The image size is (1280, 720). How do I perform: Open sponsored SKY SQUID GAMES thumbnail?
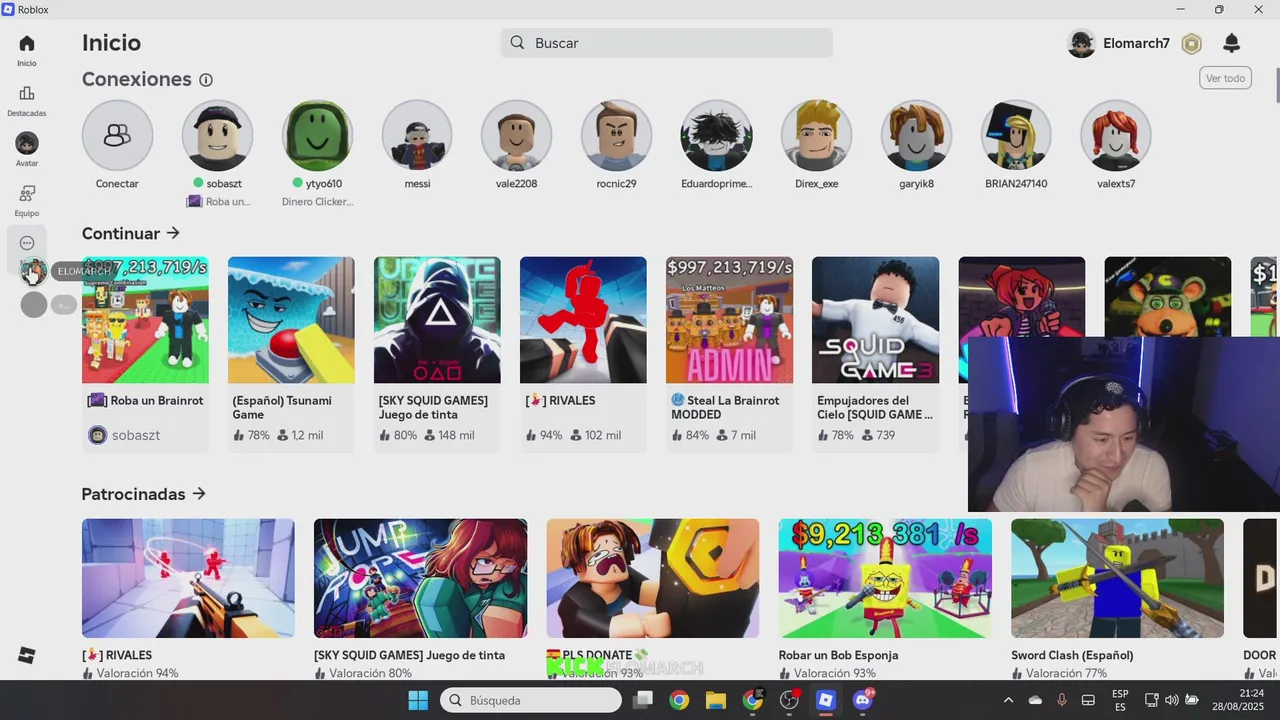pos(420,578)
